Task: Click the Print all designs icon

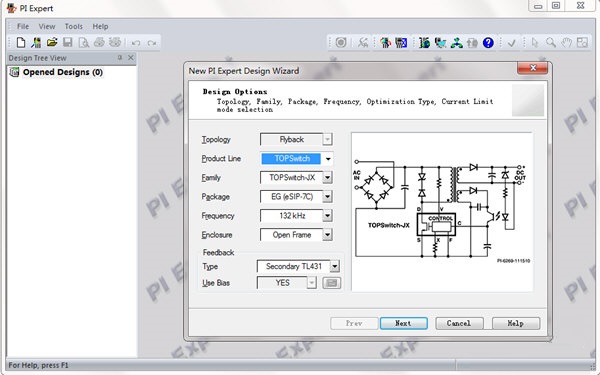Action: pyautogui.click(x=115, y=42)
